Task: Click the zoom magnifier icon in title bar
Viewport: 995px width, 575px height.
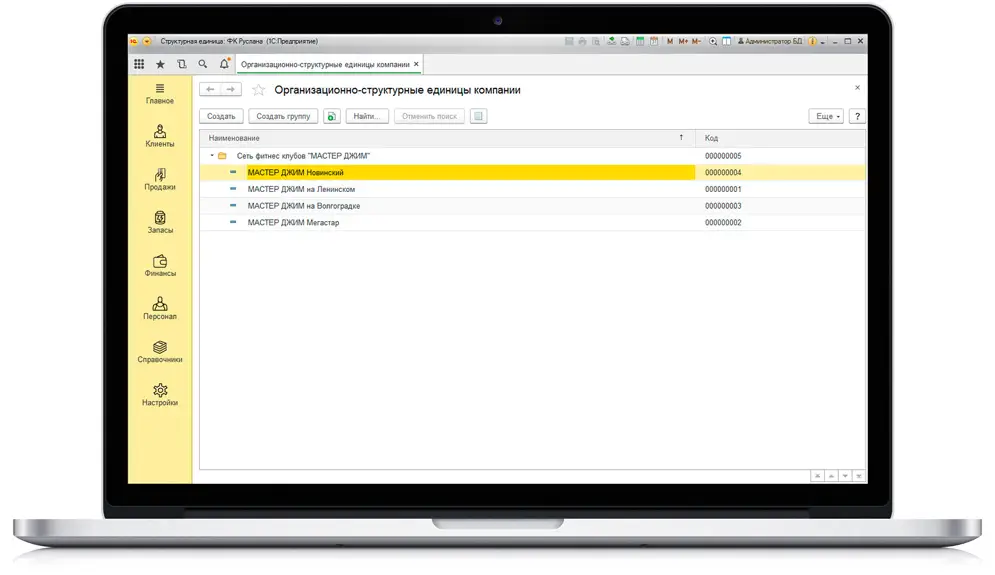Action: [713, 41]
